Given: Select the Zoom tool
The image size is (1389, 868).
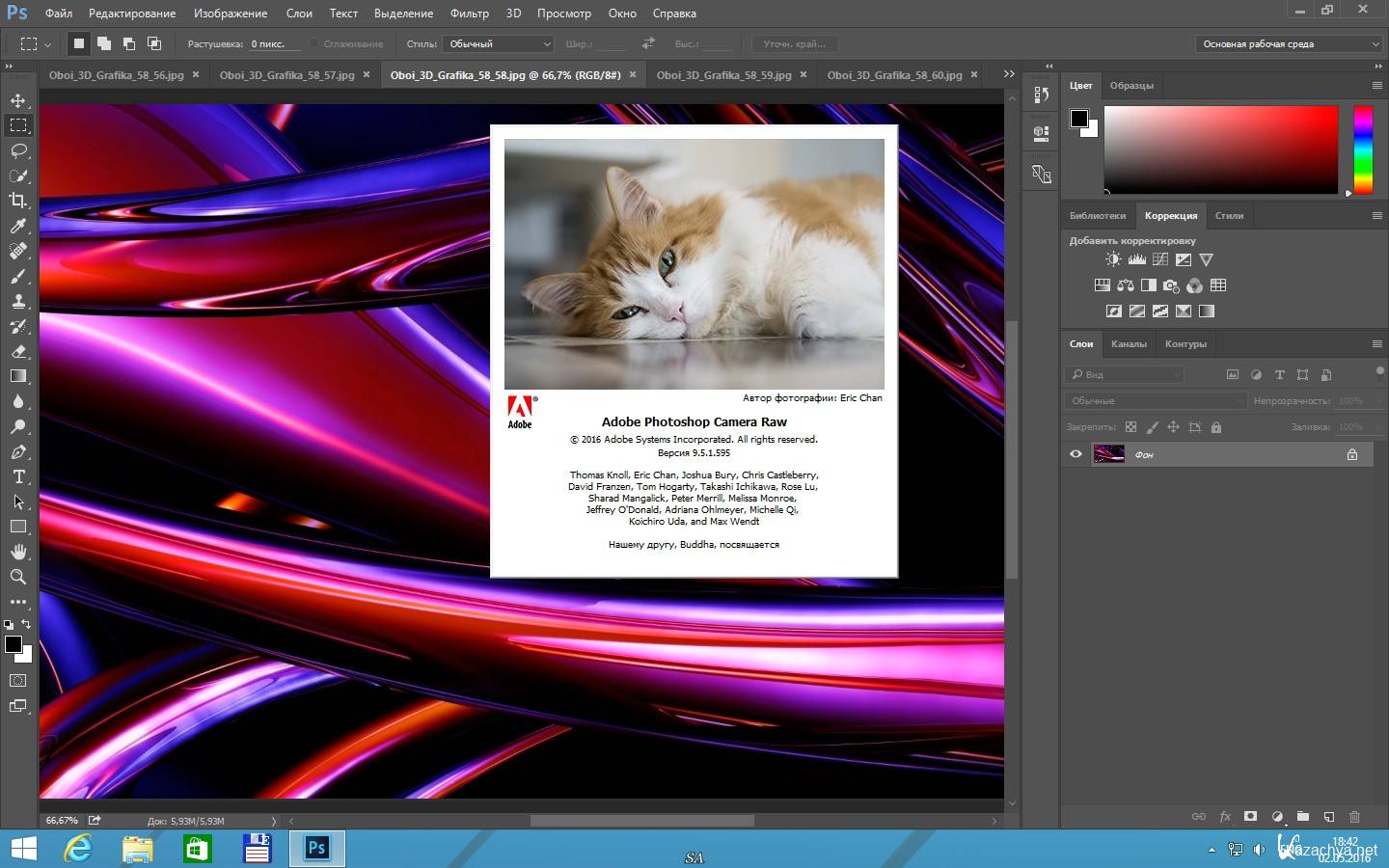Looking at the screenshot, I should 18,577.
